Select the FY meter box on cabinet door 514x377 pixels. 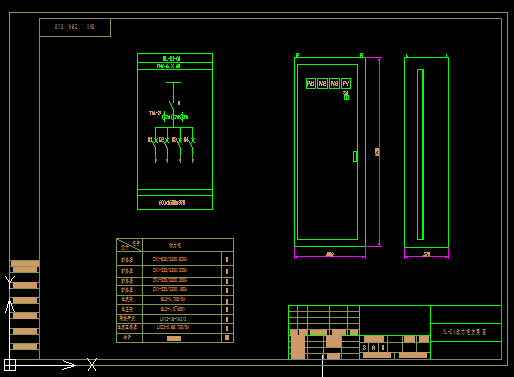(346, 83)
